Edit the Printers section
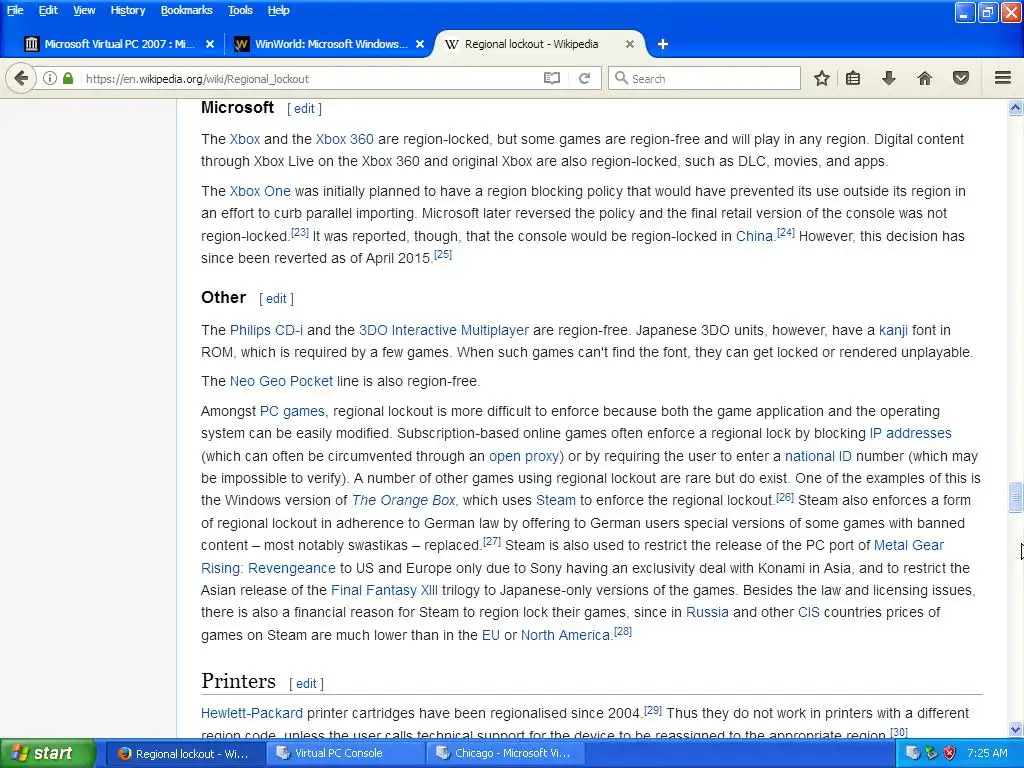This screenshot has height=768, width=1024. pos(306,683)
